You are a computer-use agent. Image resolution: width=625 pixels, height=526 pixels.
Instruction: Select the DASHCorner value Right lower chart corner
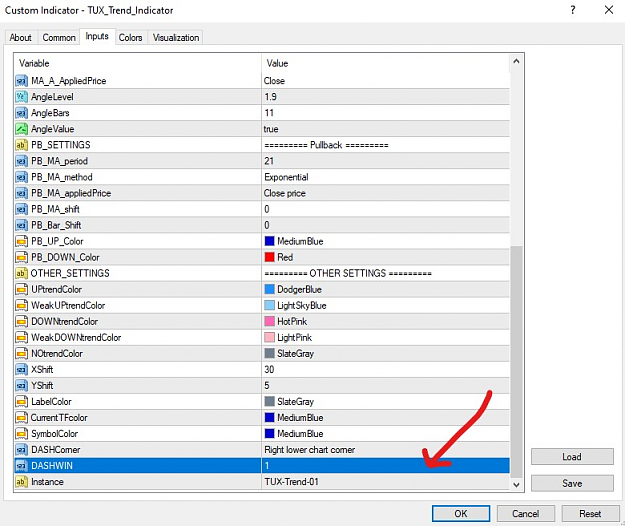click(310, 449)
